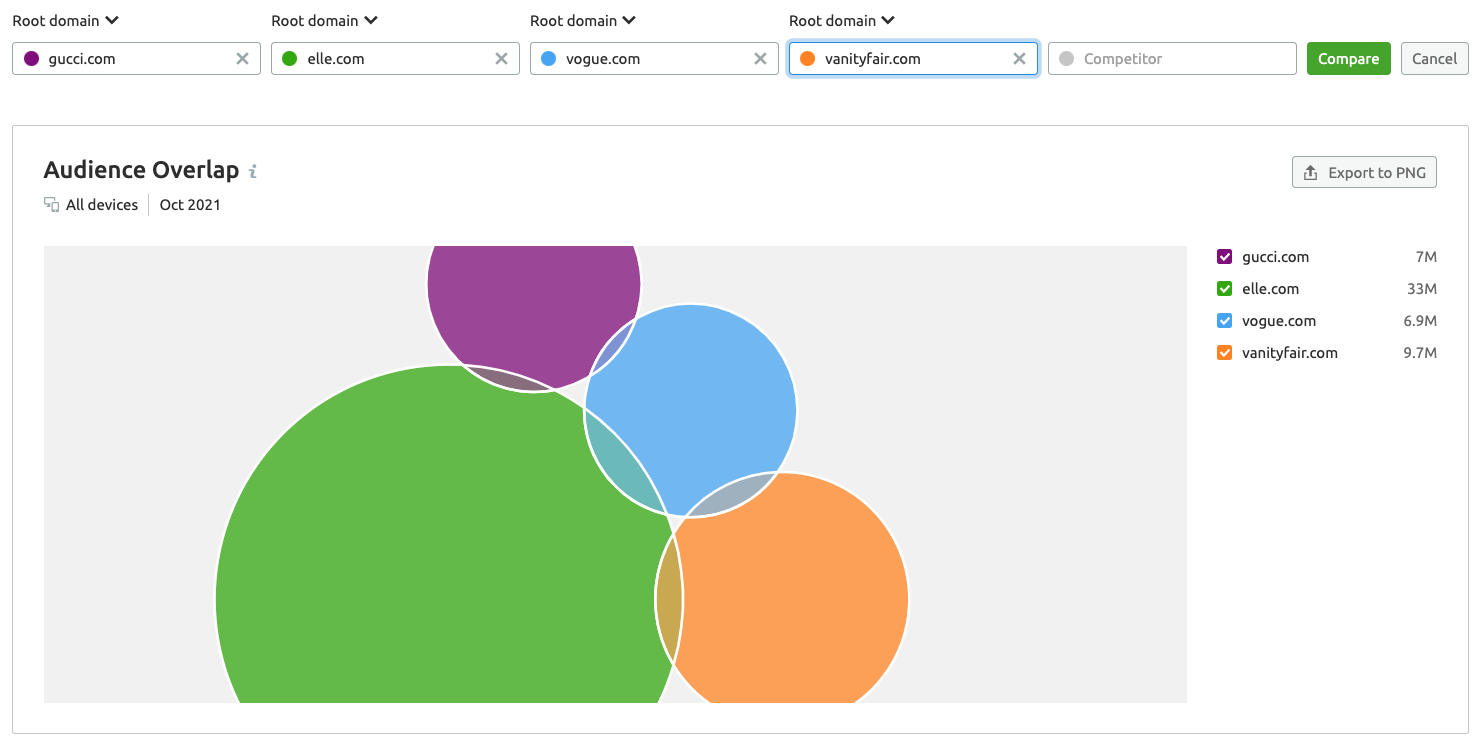Click the green dot in elle.com field
The width and height of the screenshot is (1483, 746).
coord(290,59)
